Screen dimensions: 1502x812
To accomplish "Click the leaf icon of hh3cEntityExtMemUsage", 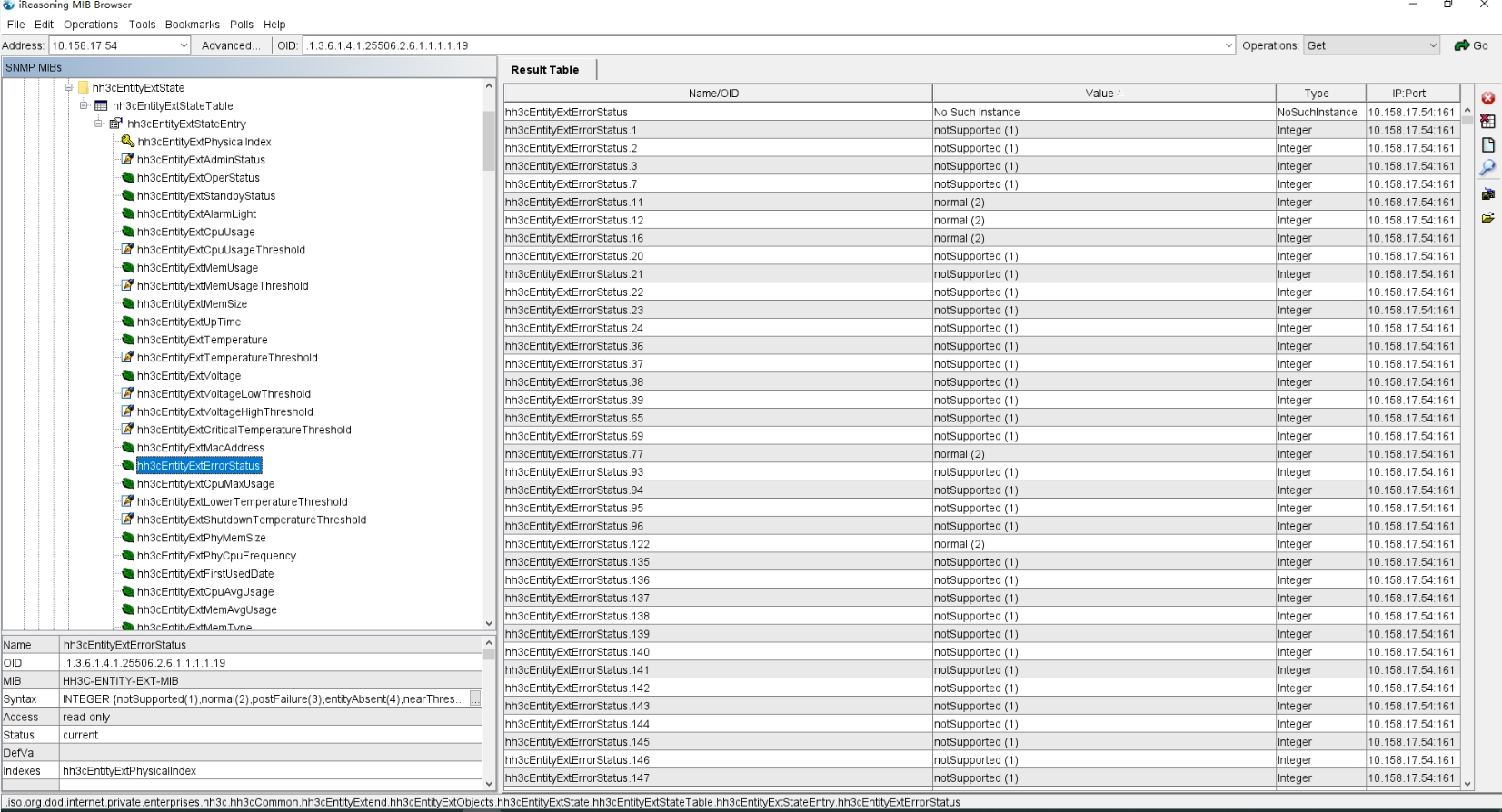I will (x=128, y=268).
